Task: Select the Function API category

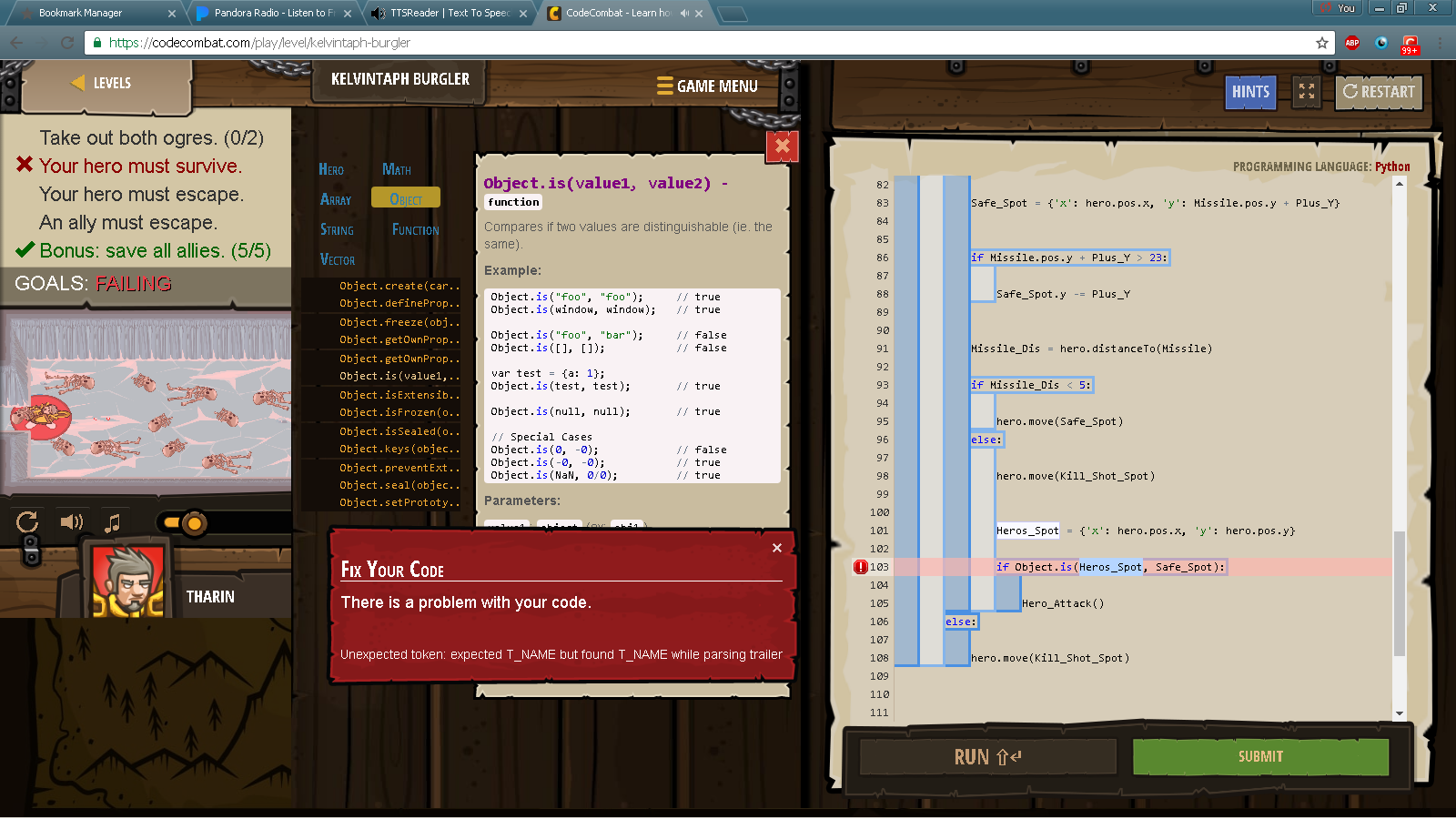Action: (415, 230)
